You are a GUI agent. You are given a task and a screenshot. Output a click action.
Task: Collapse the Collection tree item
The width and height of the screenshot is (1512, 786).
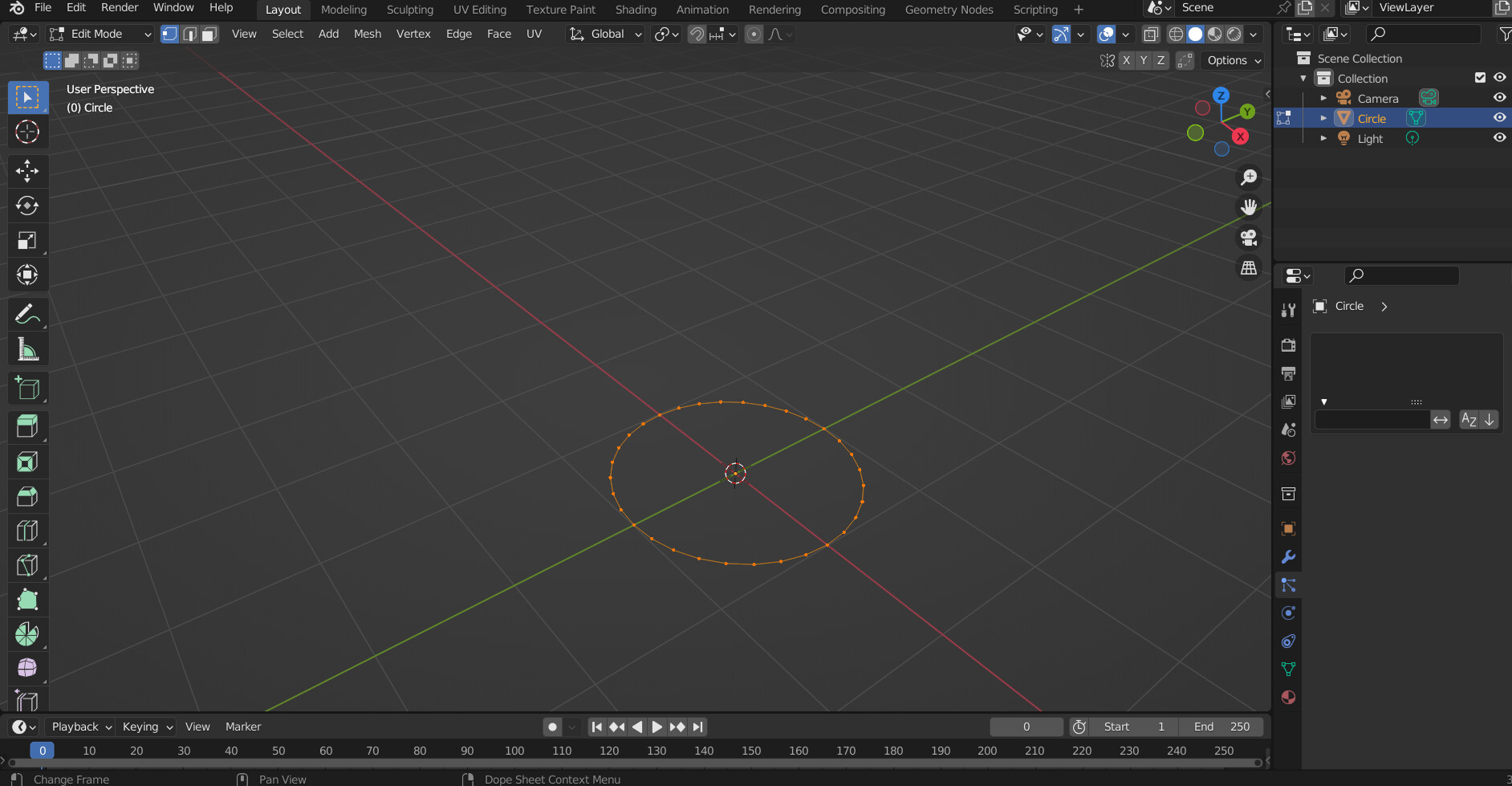[1303, 78]
